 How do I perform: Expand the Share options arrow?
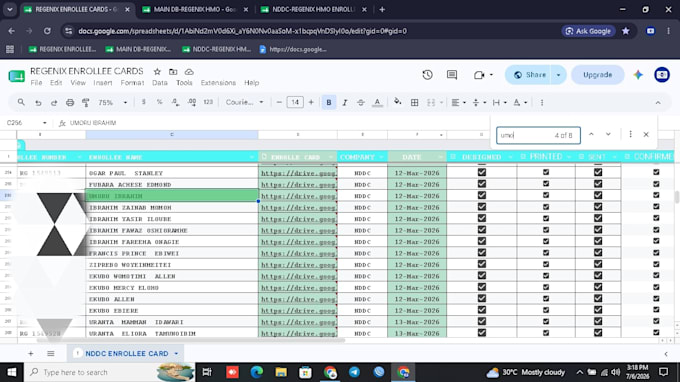(x=558, y=75)
